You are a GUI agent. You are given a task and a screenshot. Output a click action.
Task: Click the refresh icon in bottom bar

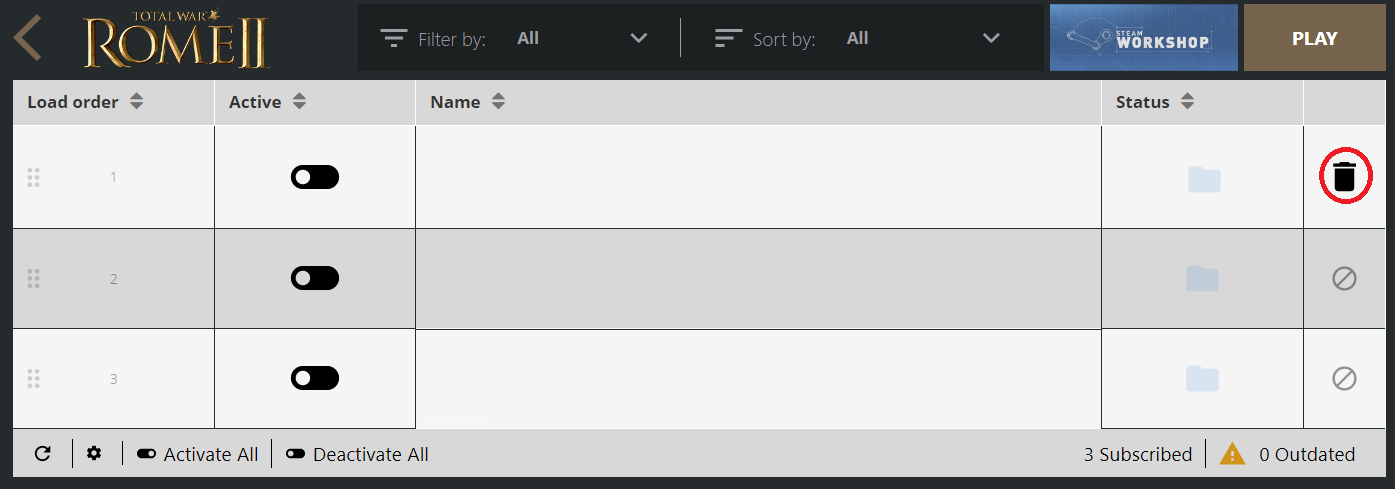(x=42, y=454)
